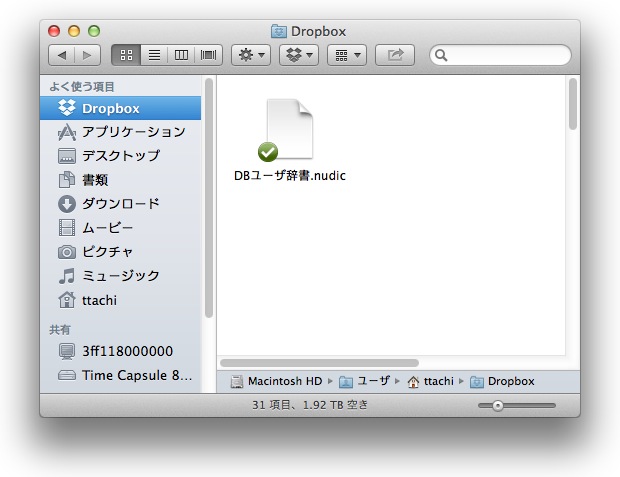
Task: Switch to Cover Flow view
Action: [x=208, y=55]
